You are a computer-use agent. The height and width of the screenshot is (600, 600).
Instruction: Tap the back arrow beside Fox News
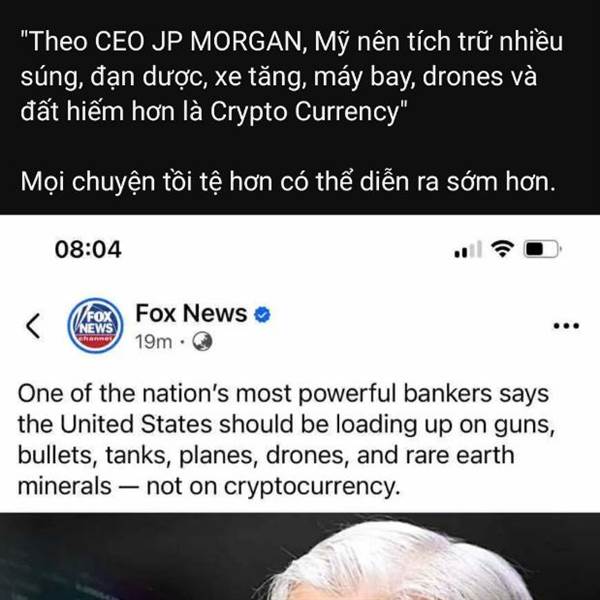tap(33, 326)
